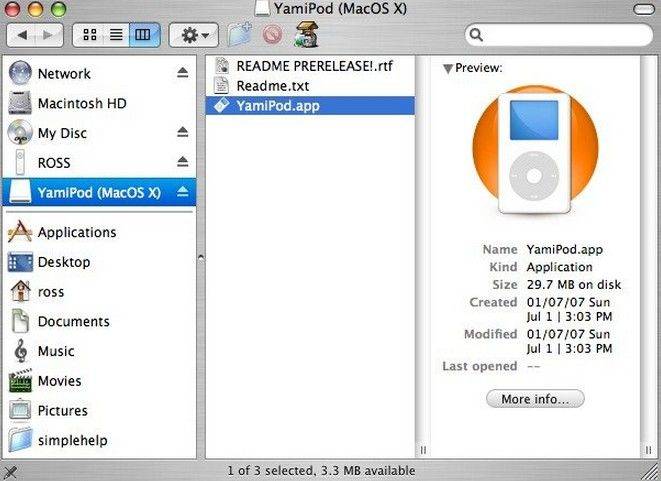The image size is (661, 481).
Task: Select Network in the sidebar
Action: point(99,73)
